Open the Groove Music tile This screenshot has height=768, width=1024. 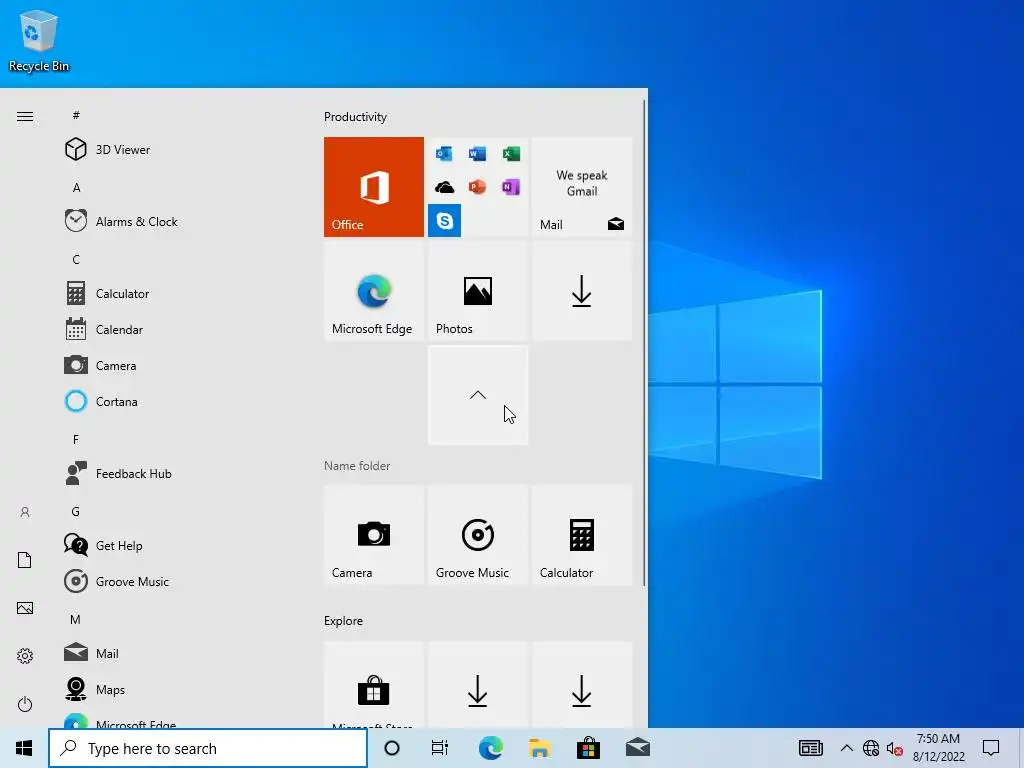(x=477, y=534)
